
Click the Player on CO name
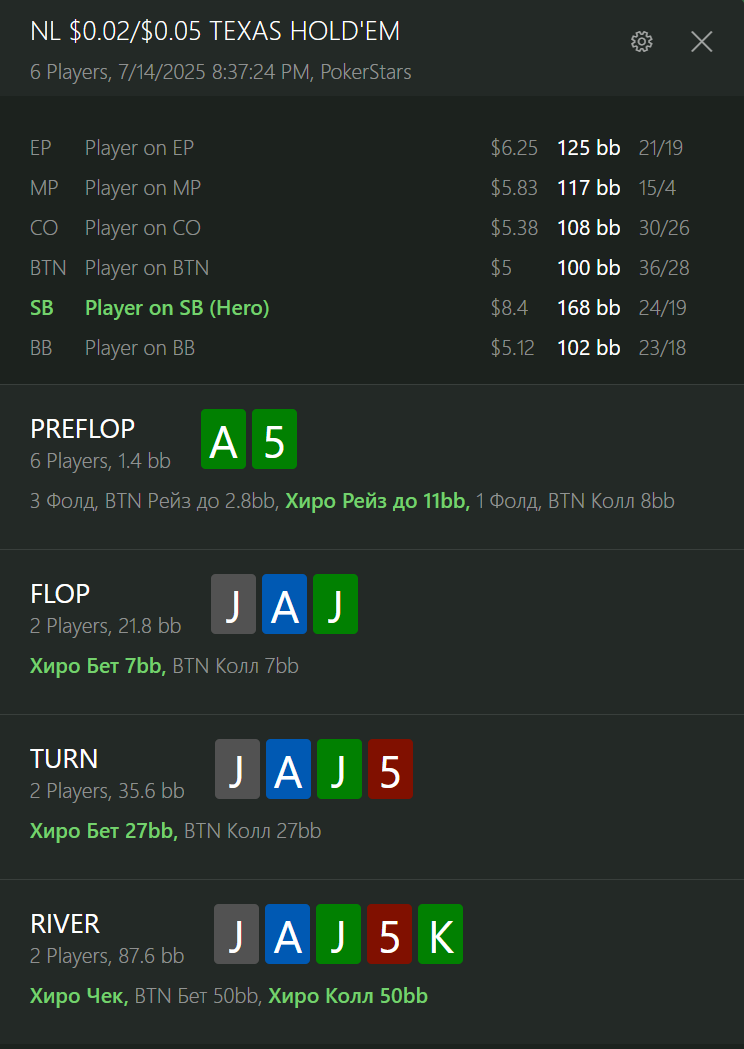point(143,228)
